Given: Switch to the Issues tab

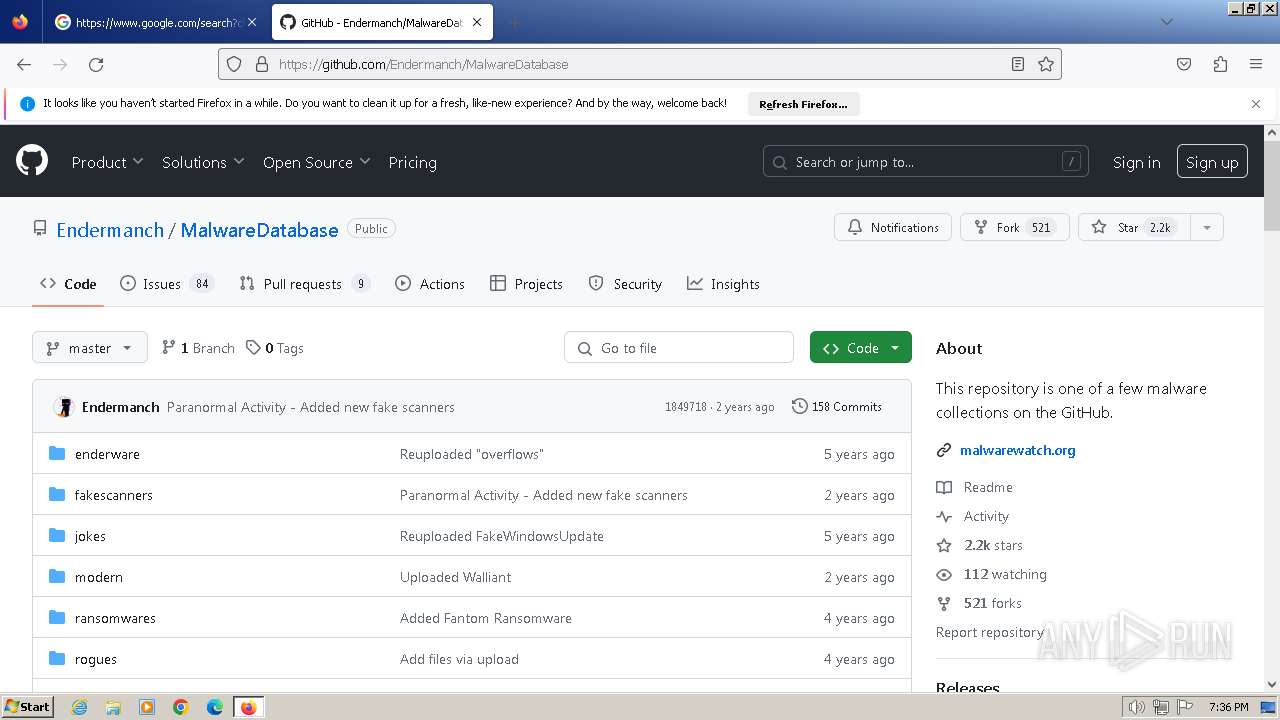Looking at the screenshot, I should pos(166,284).
